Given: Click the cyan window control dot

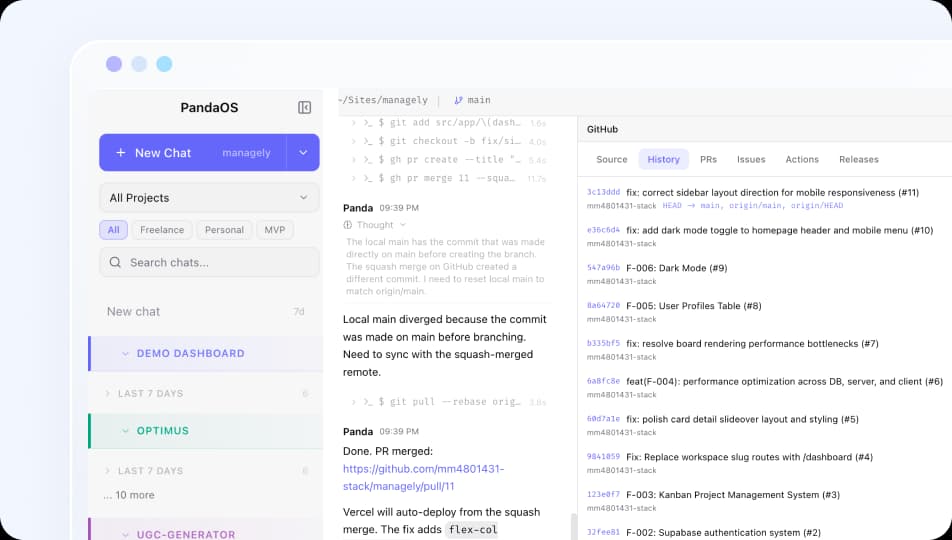Looking at the screenshot, I should point(164,64).
